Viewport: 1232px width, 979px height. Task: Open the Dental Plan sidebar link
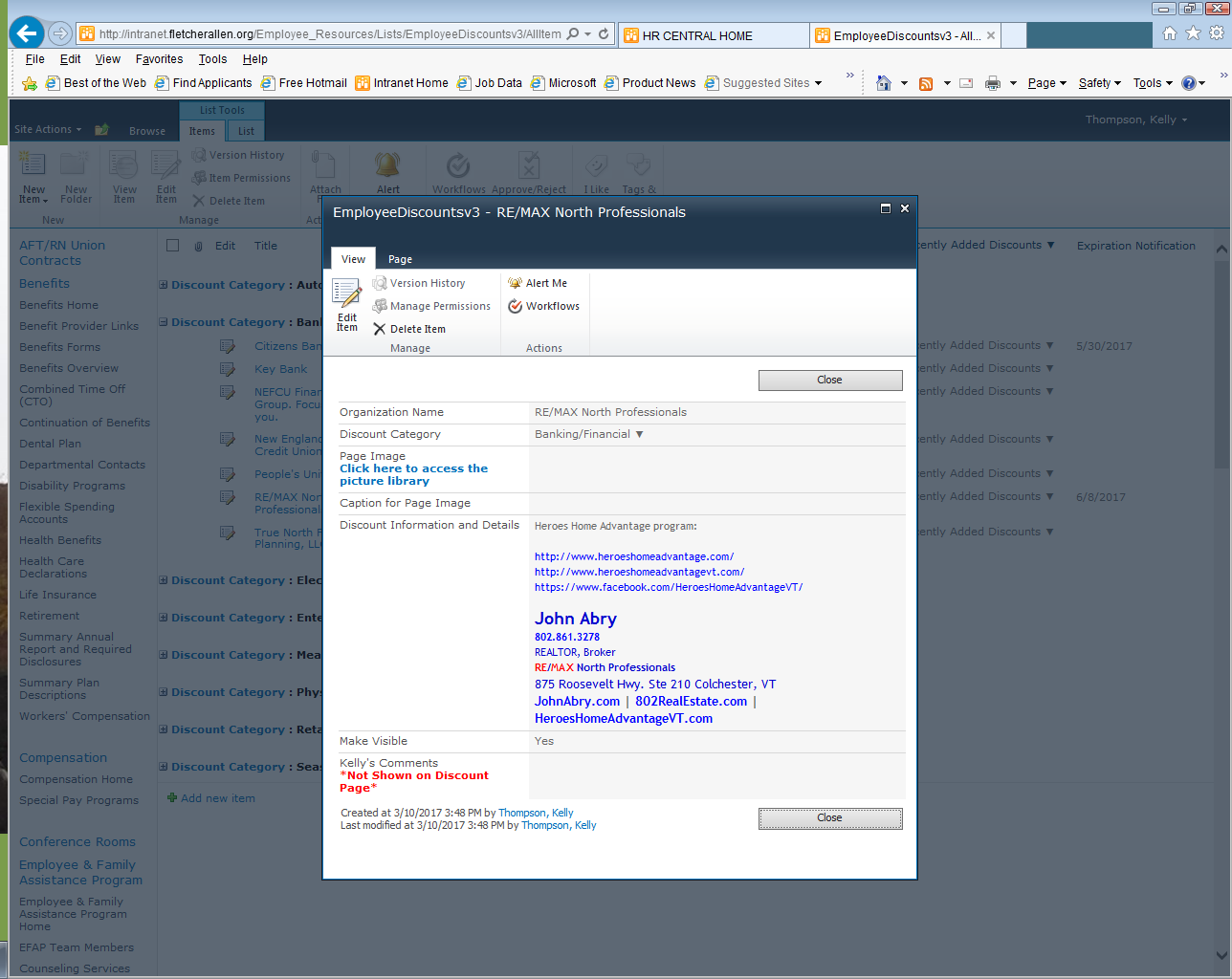click(x=50, y=444)
